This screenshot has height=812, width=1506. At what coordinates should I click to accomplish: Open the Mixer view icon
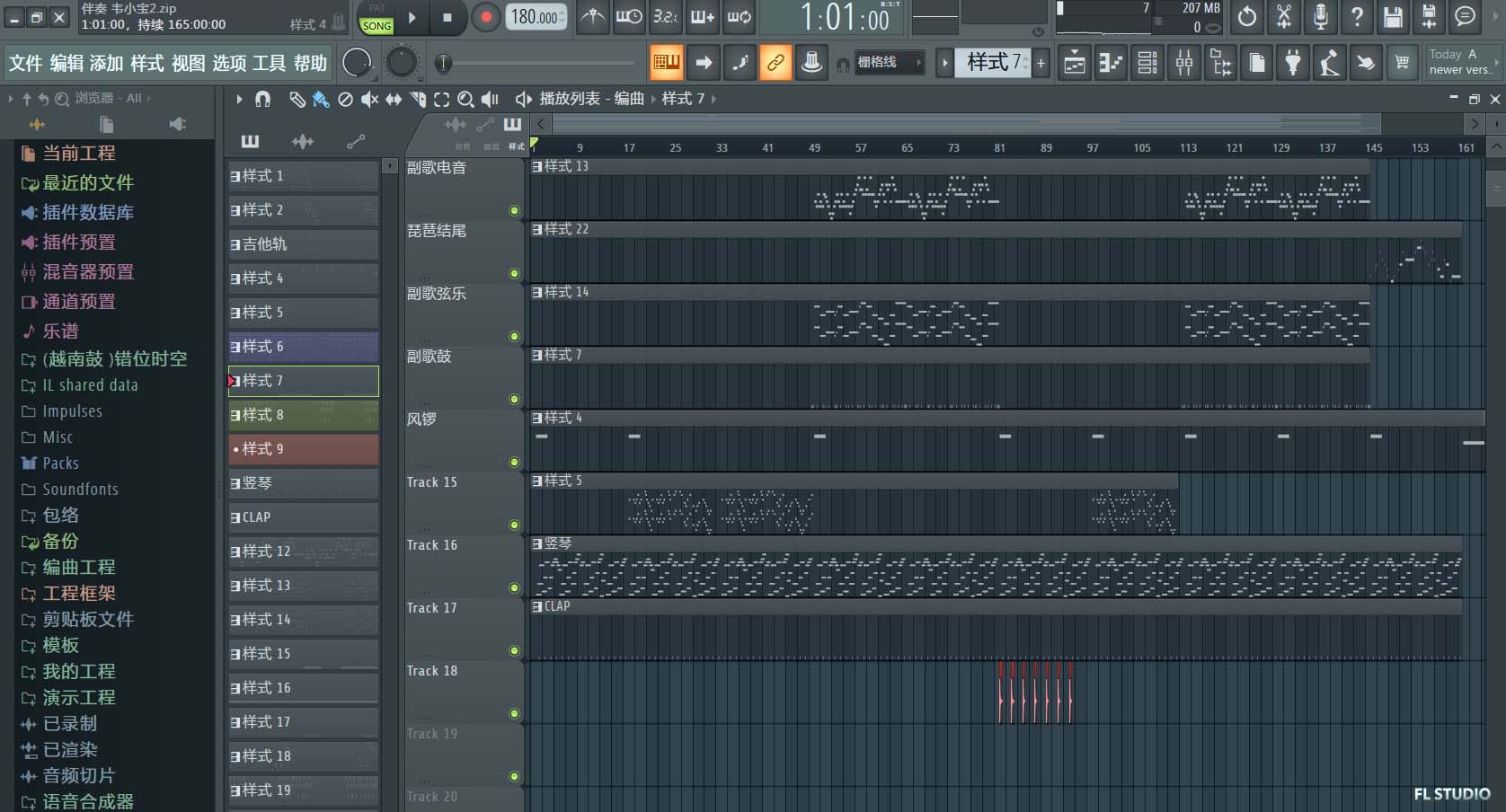pos(1184,62)
